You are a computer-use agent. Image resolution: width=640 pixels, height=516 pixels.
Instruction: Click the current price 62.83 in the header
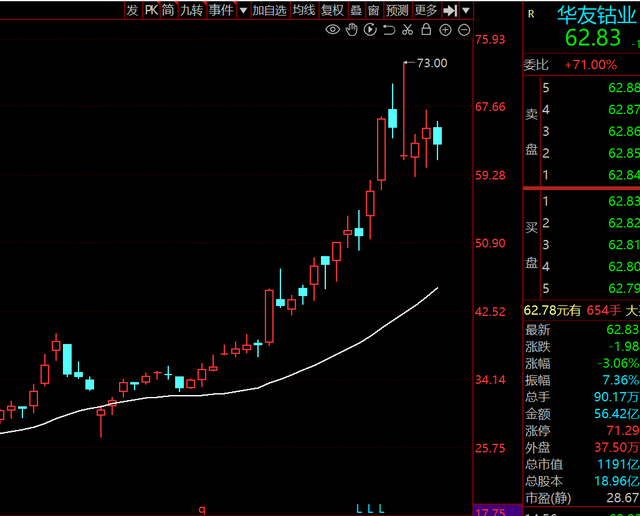pos(593,38)
